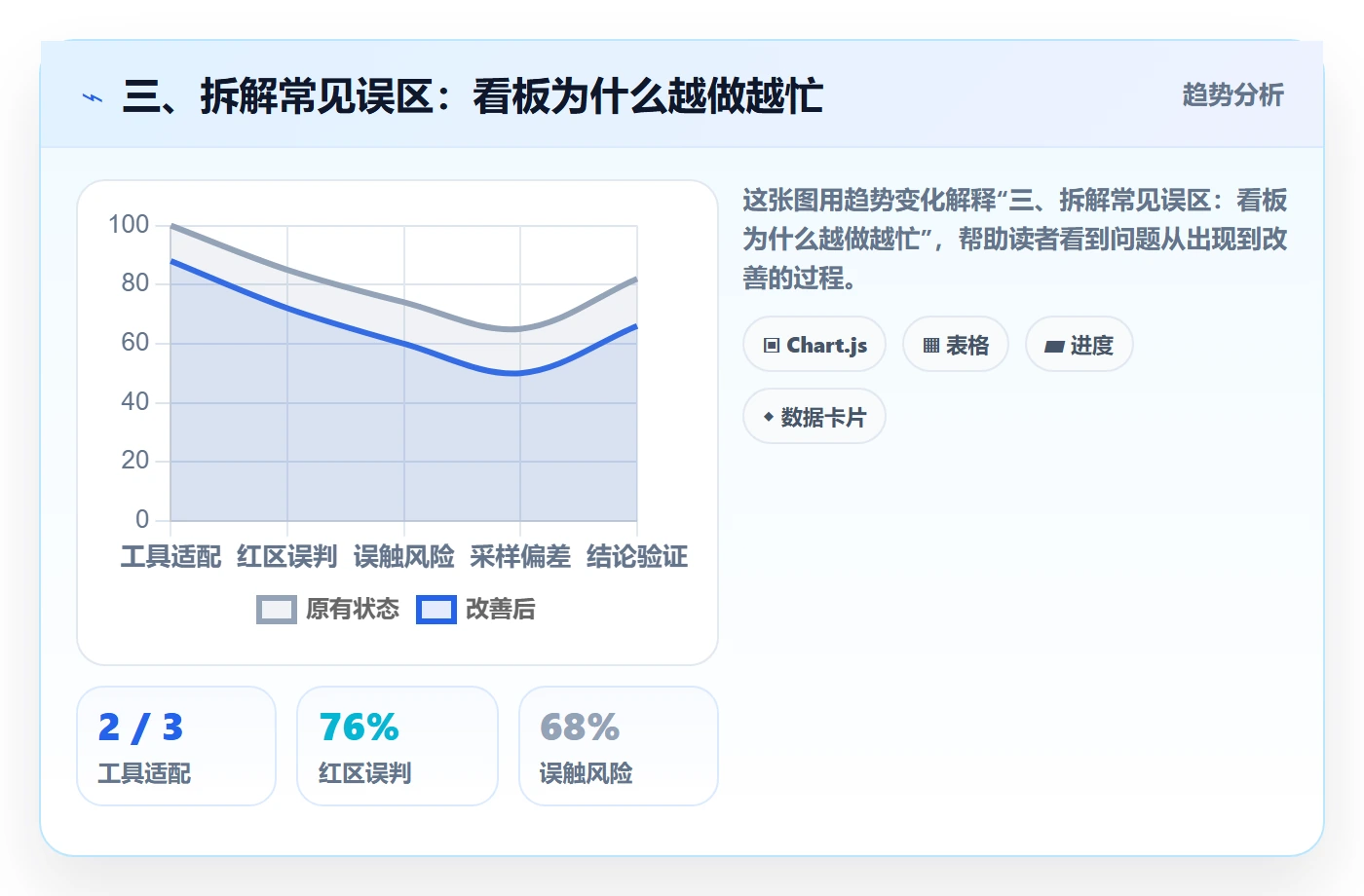Click the 结论验证 x-axis label
The image size is (1364, 896).
tap(637, 557)
